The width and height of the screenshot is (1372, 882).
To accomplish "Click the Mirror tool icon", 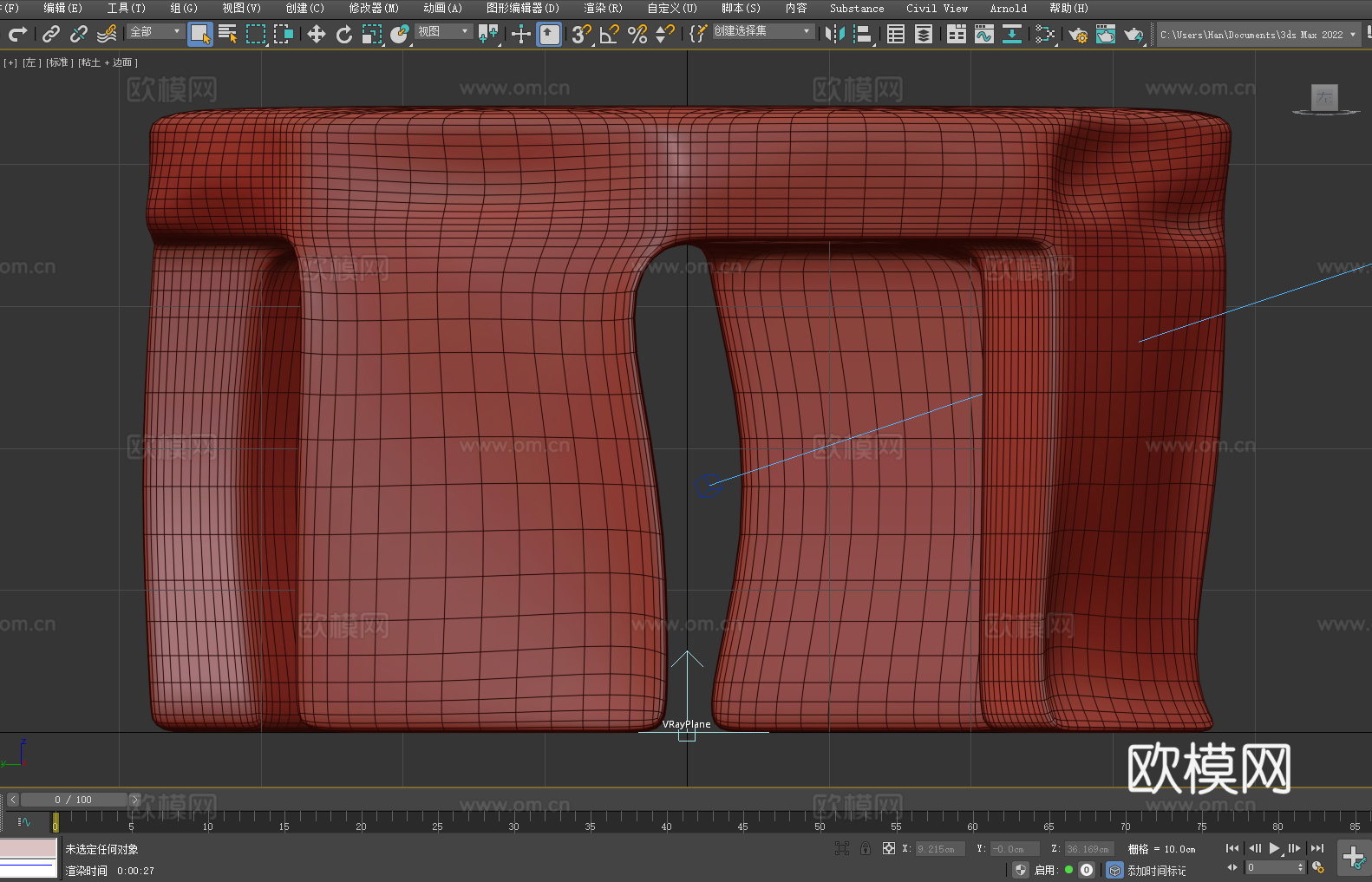I will coord(835,34).
